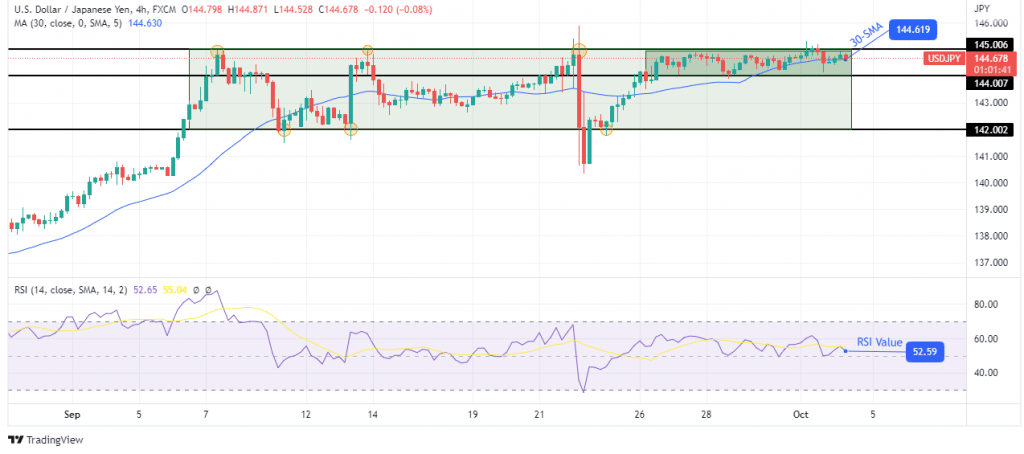Screen dimensions: 1024x454
Task: Click the 137.000 price axis tick
Action: point(989,263)
